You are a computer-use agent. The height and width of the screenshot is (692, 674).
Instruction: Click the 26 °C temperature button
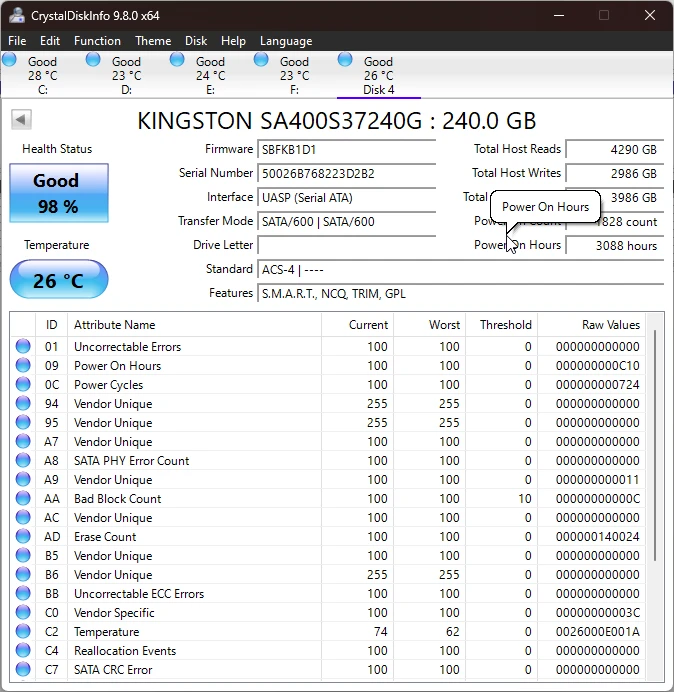59,279
